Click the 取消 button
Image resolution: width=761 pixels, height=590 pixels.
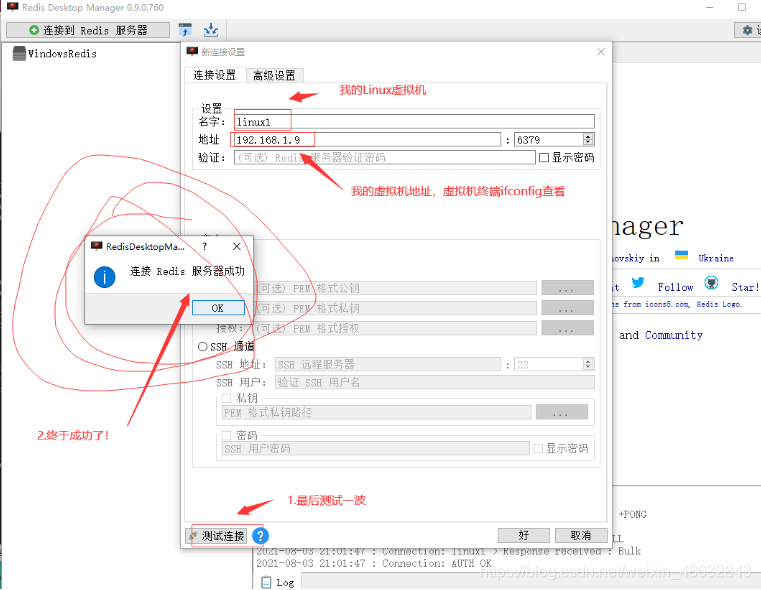pos(581,536)
